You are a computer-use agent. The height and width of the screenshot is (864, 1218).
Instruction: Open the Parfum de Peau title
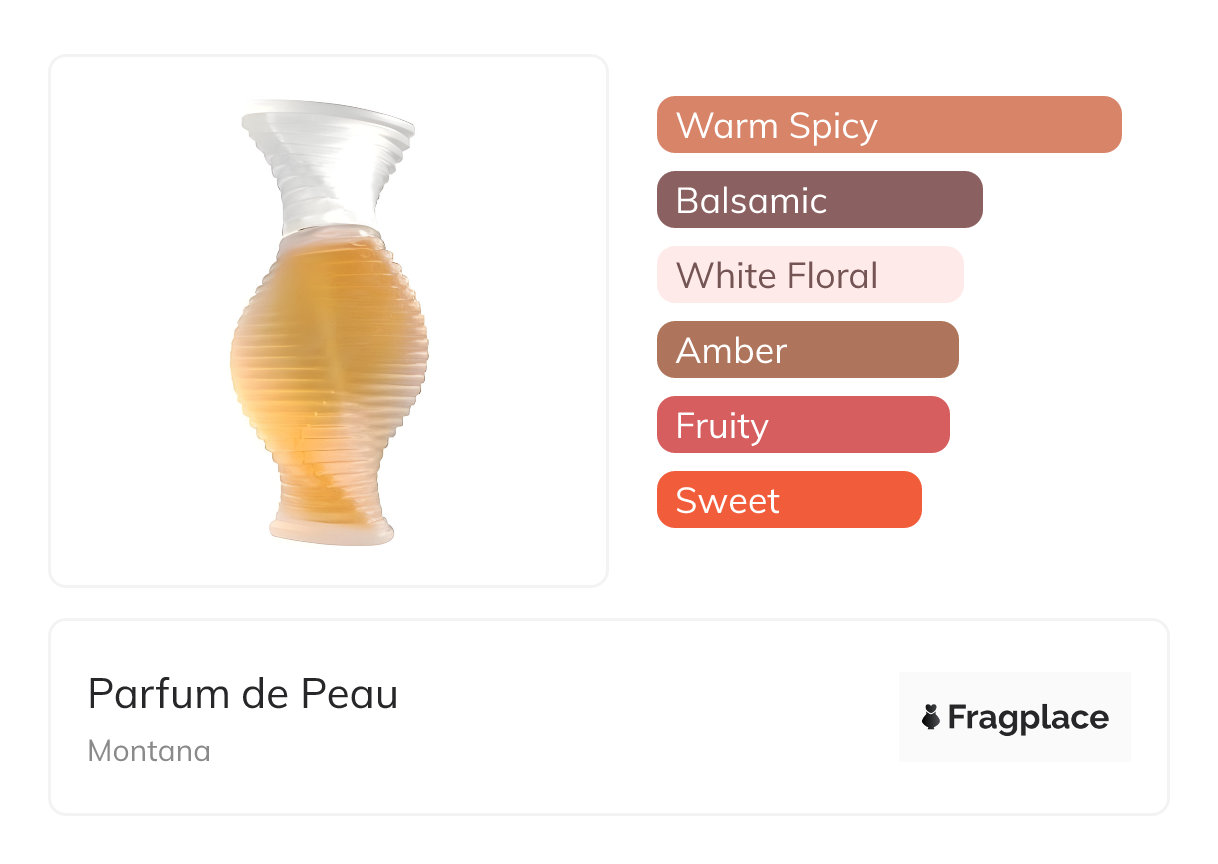(x=243, y=694)
